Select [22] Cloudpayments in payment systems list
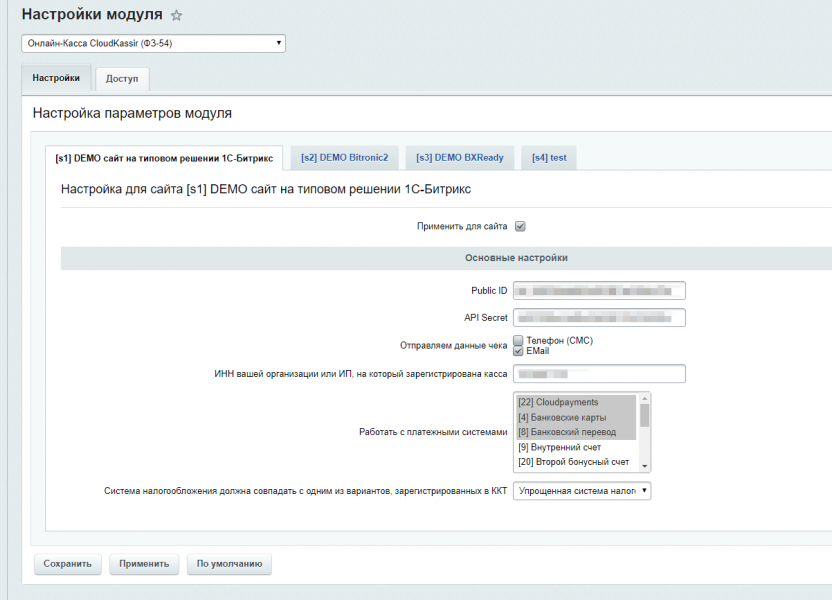Screen dimensions: 832x600 click(x=576, y=402)
